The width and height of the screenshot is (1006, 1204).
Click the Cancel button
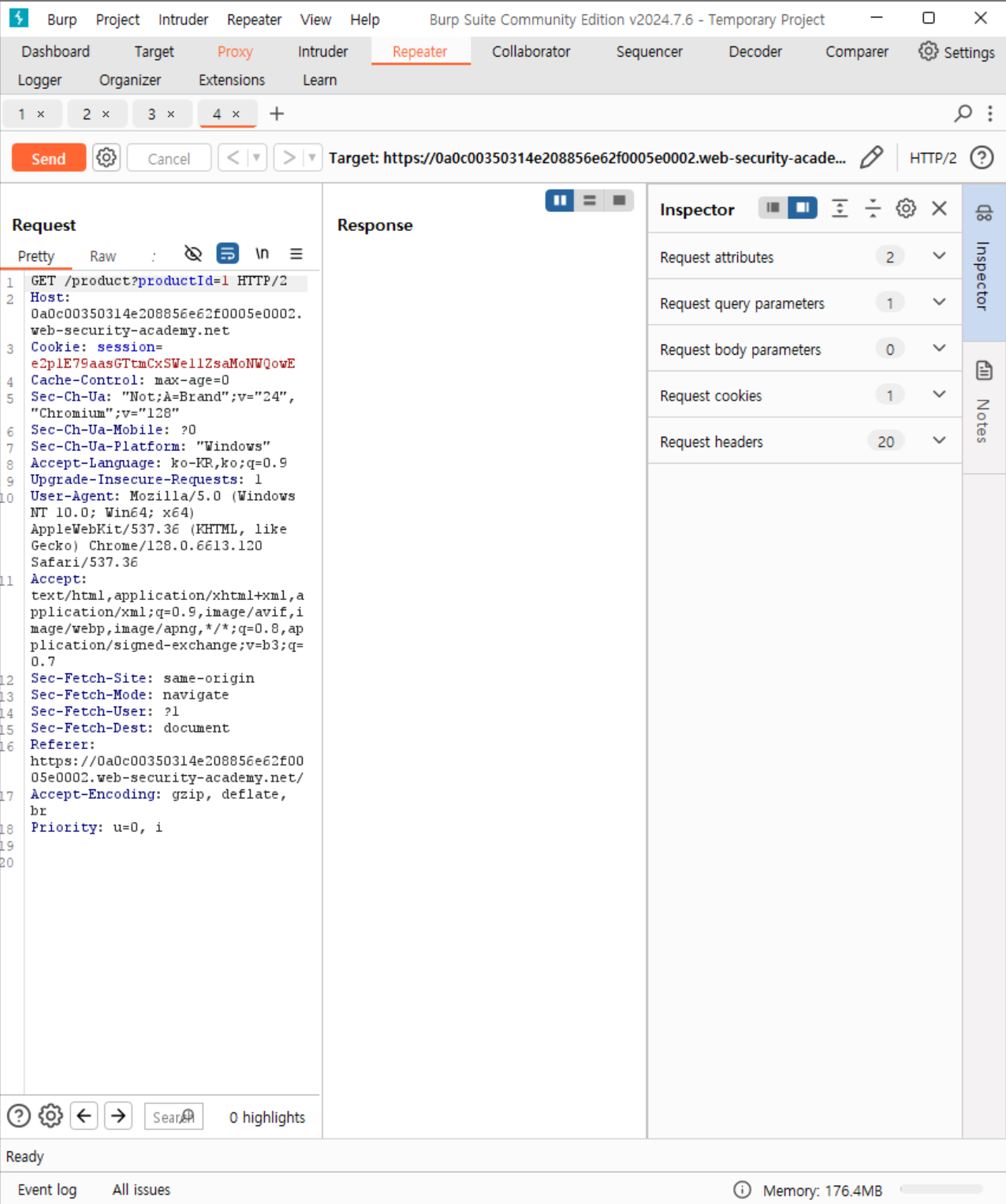click(169, 158)
